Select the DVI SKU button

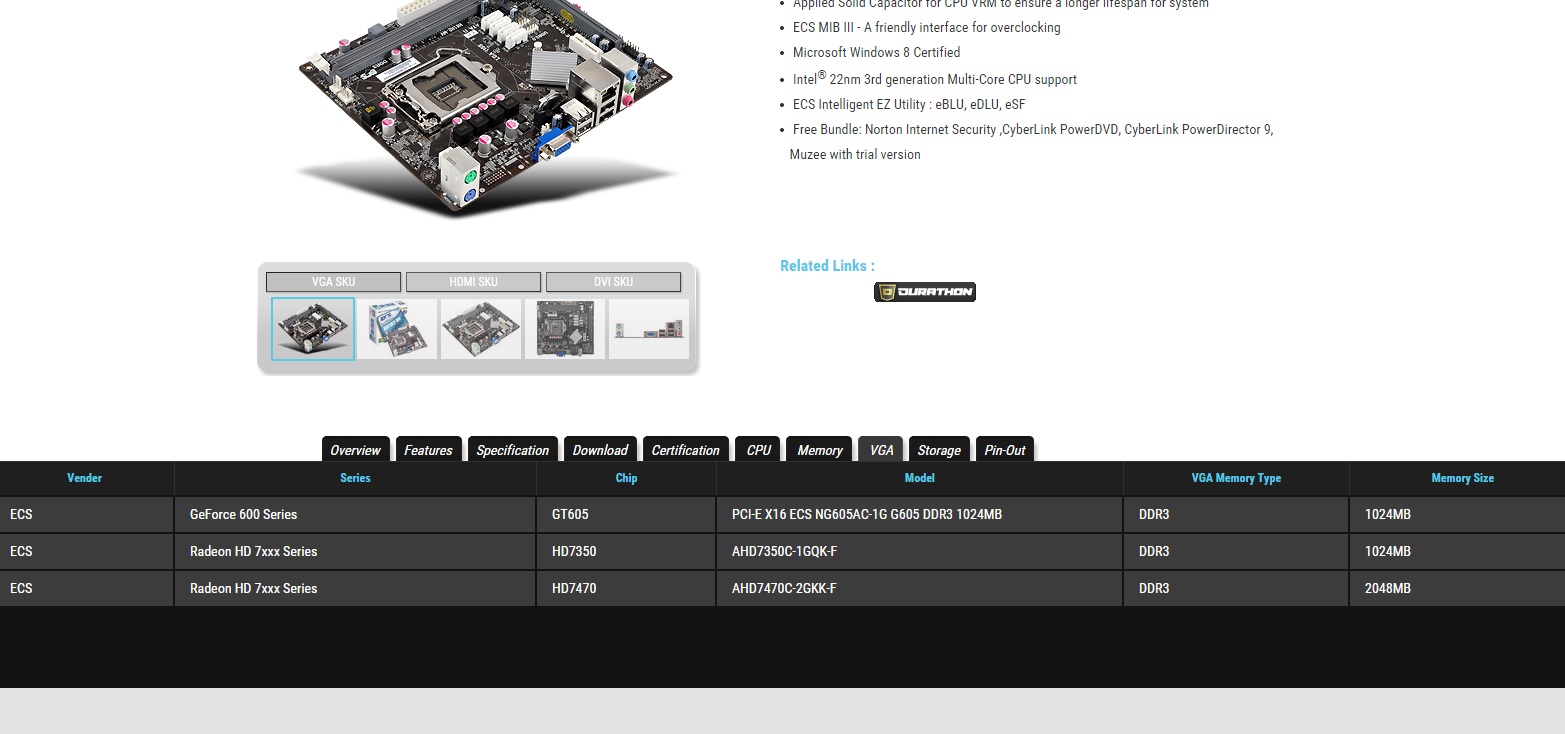click(x=613, y=282)
